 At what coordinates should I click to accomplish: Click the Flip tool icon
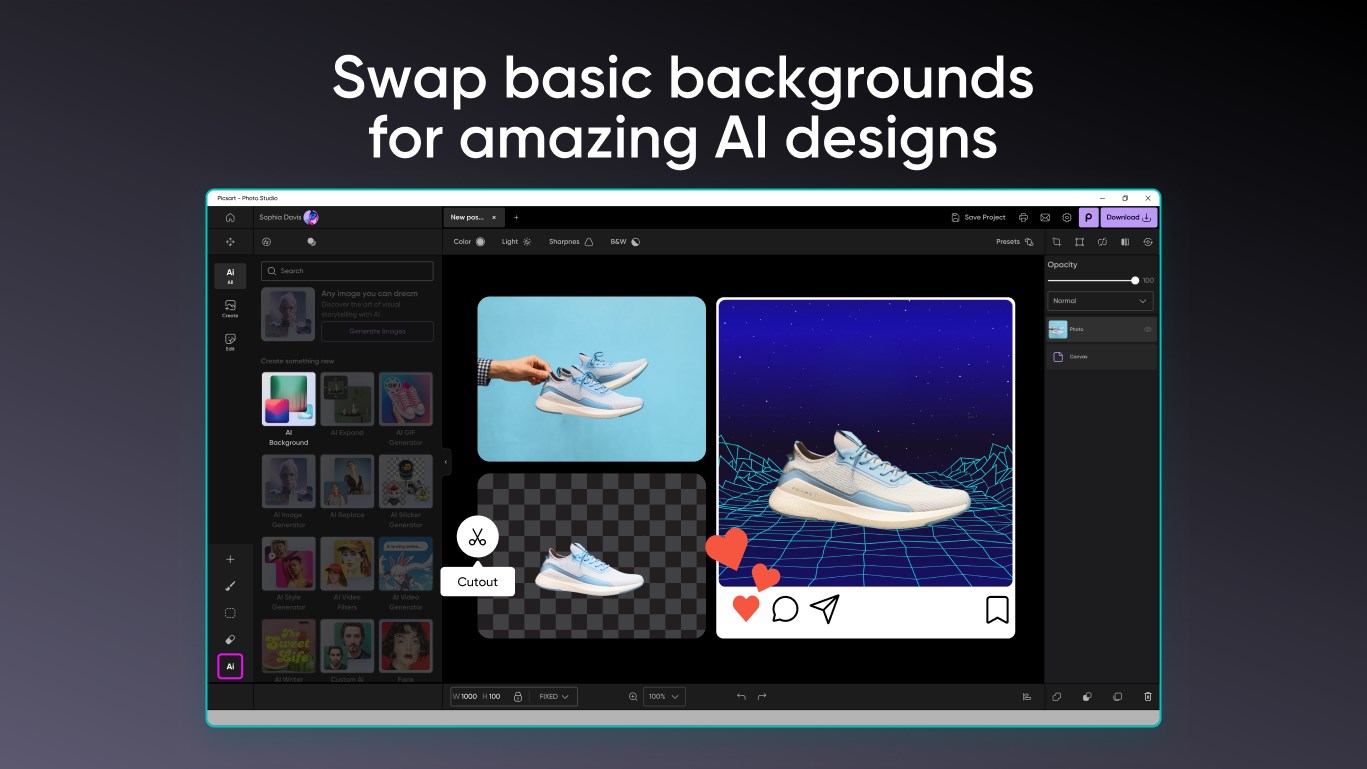[x=1125, y=241]
